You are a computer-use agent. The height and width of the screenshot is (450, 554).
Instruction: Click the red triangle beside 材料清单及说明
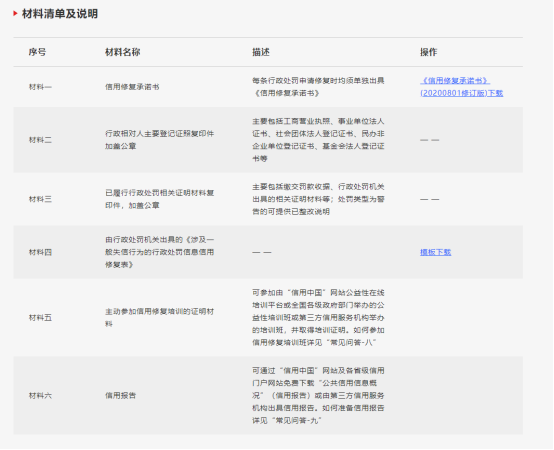click(x=15, y=13)
